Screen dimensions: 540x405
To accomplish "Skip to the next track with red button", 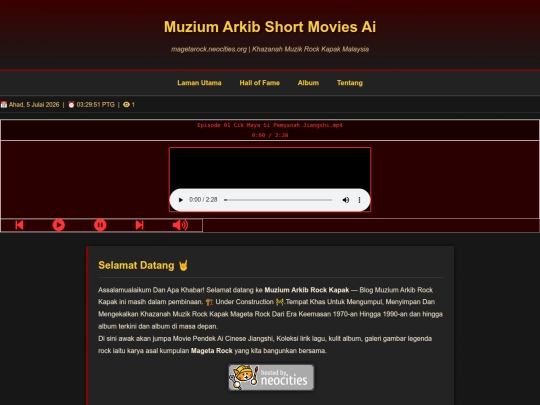I will click(x=139, y=225).
